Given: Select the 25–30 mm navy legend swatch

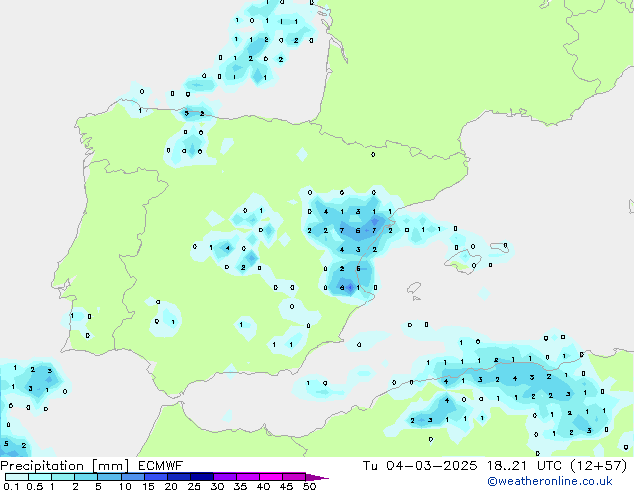Looking at the screenshot, I should 202,477.
